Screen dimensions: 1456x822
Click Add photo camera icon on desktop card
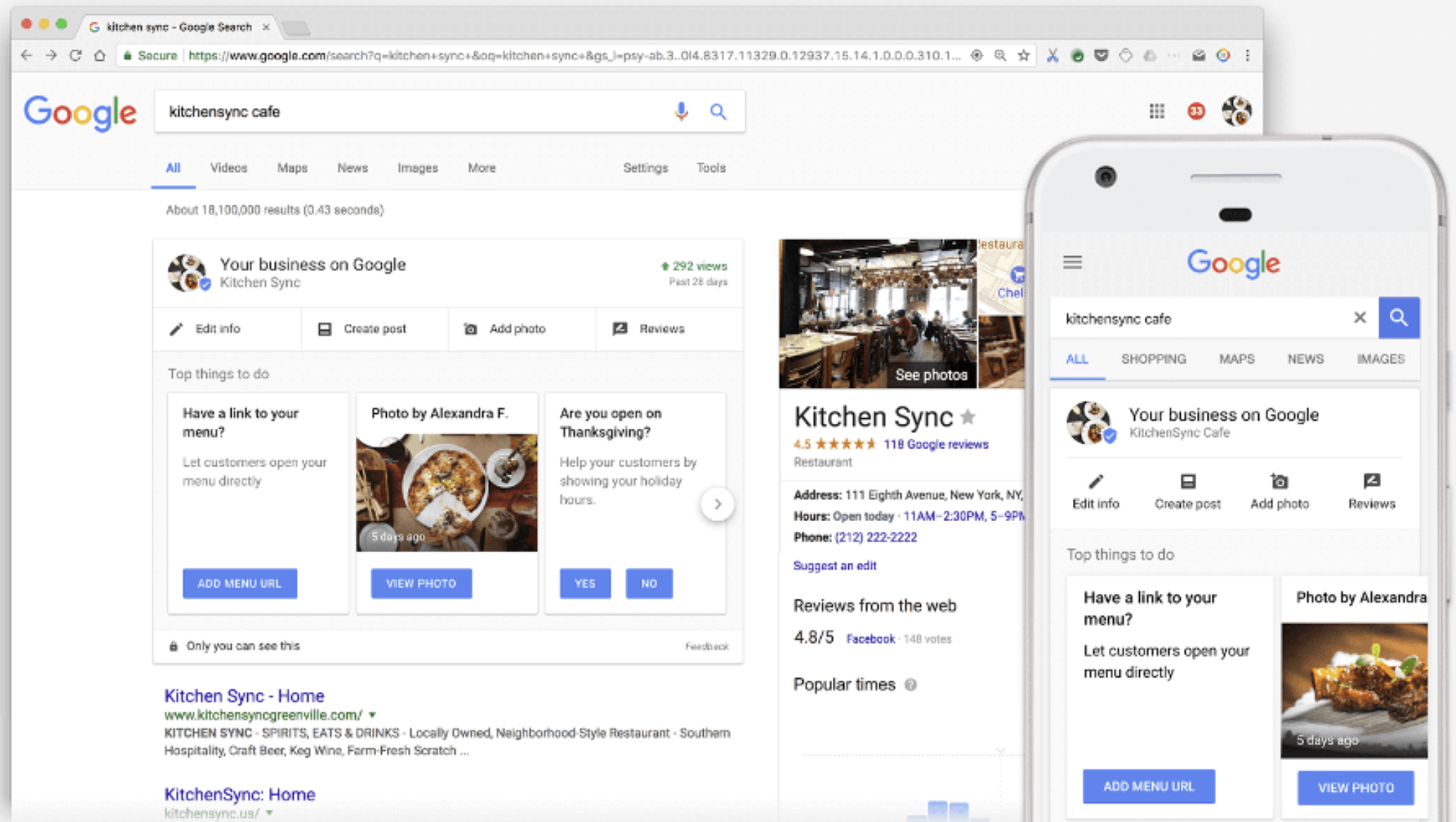471,329
